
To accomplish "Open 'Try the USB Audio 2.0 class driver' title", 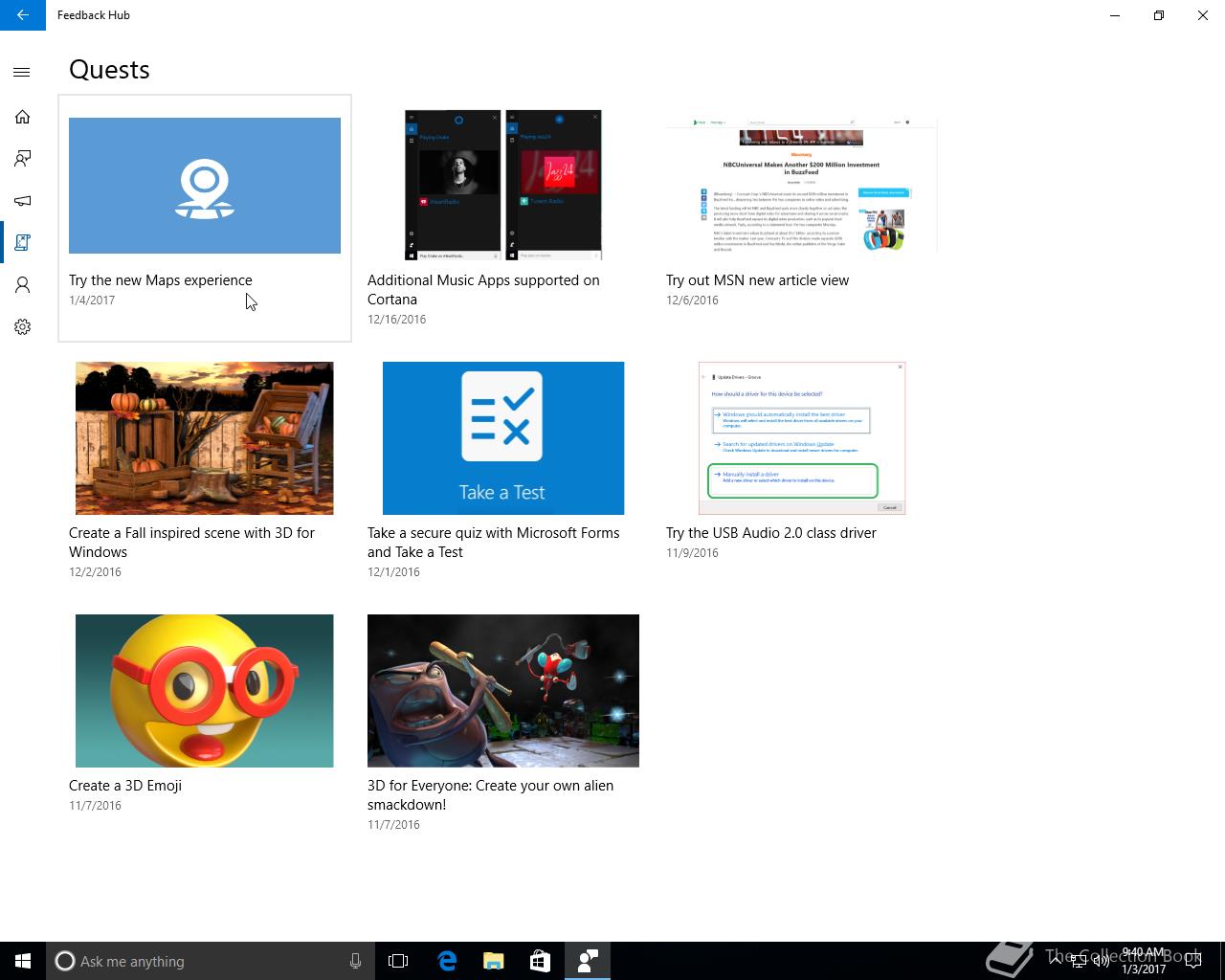I will pos(771,533).
